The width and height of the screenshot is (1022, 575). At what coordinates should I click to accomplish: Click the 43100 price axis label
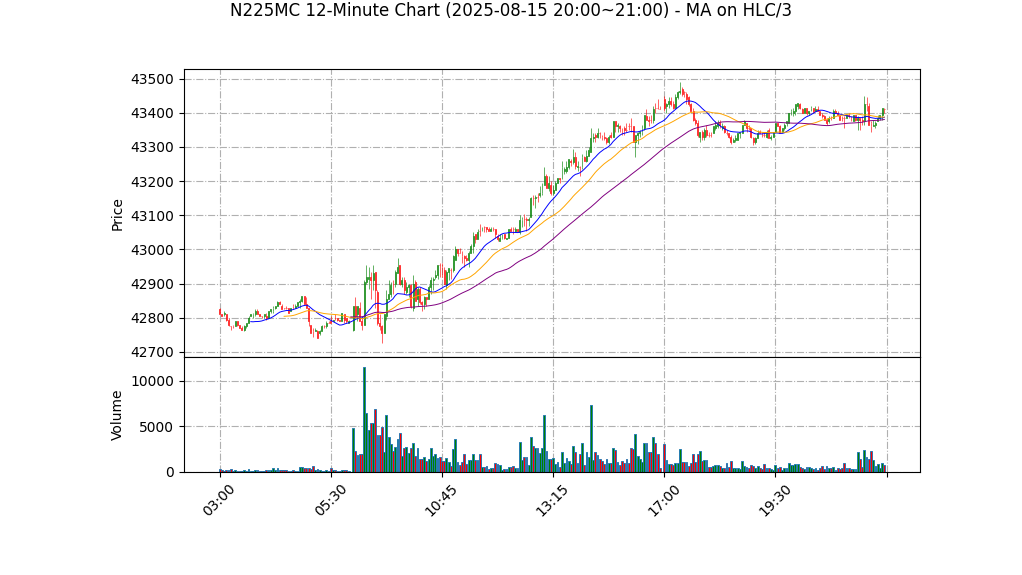(x=153, y=216)
